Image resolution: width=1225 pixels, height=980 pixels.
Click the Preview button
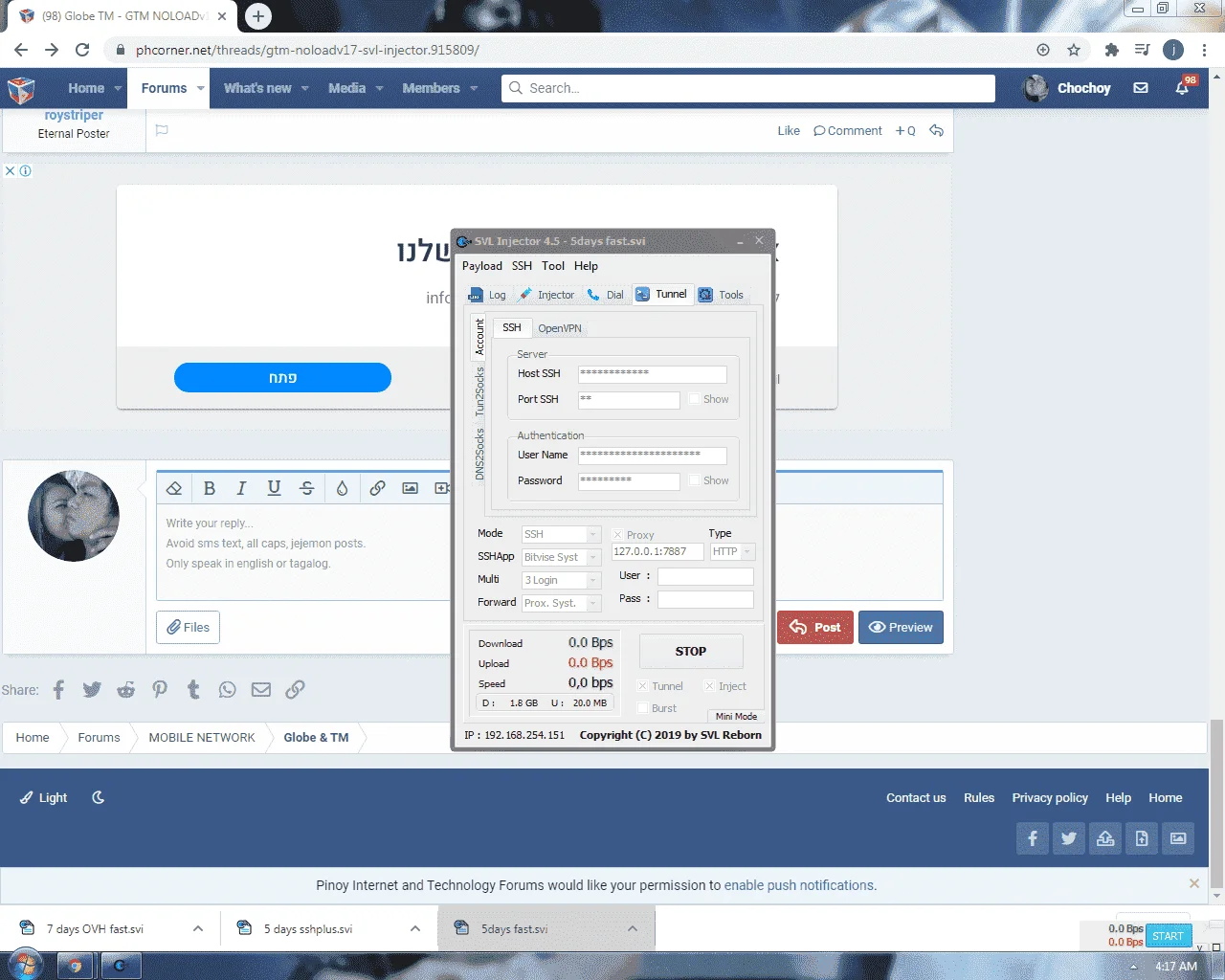(x=901, y=628)
